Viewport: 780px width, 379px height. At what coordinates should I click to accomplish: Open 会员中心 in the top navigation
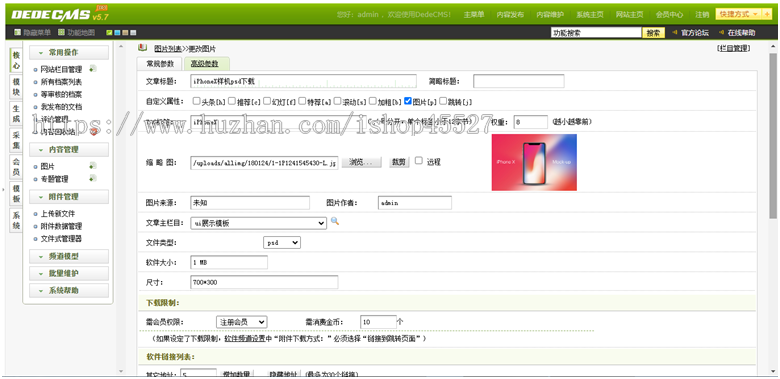point(669,15)
